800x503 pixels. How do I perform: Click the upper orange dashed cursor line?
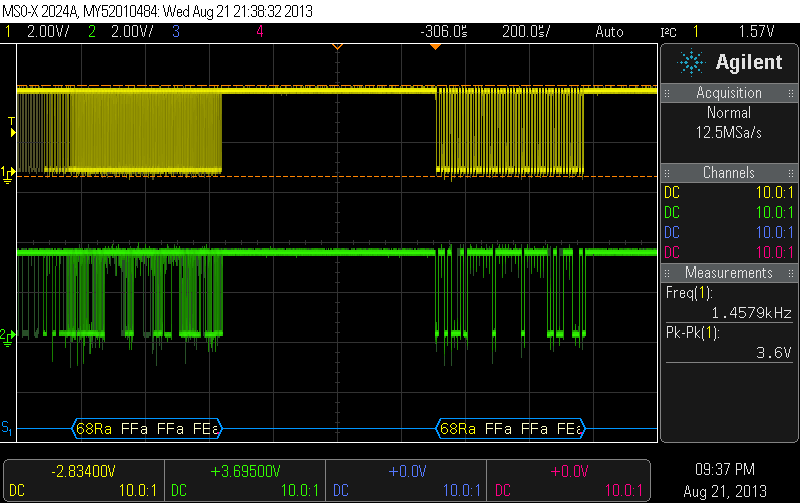(x=337, y=86)
